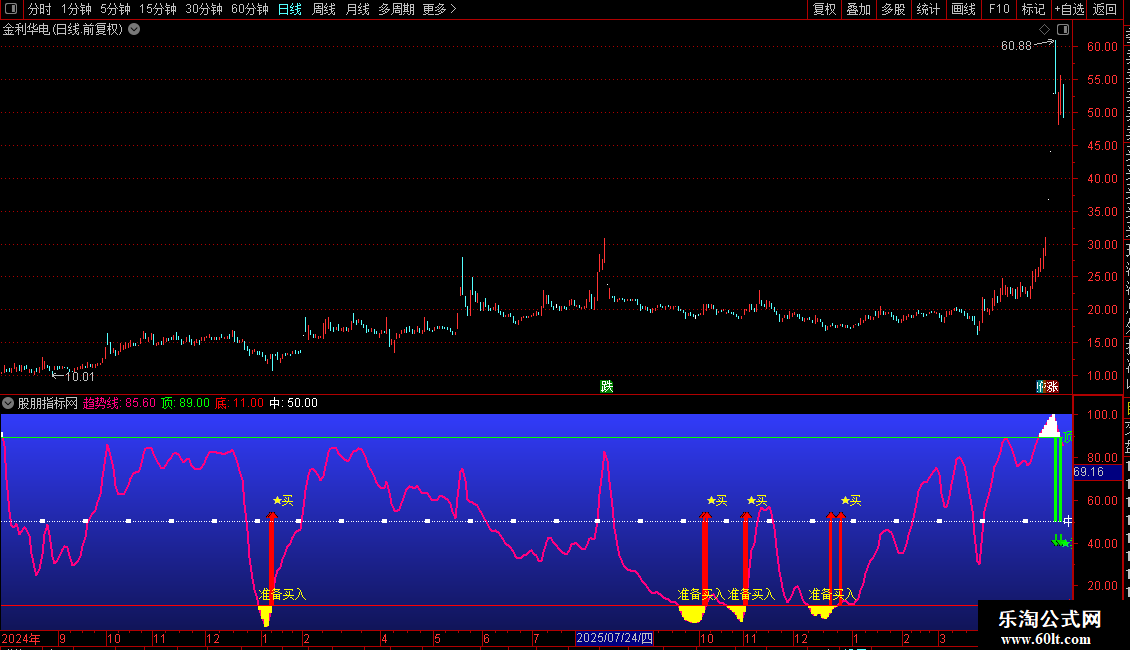Viewport: 1130px width, 650px height.
Task: Click the 叠加 overlay button
Action: tap(858, 9)
